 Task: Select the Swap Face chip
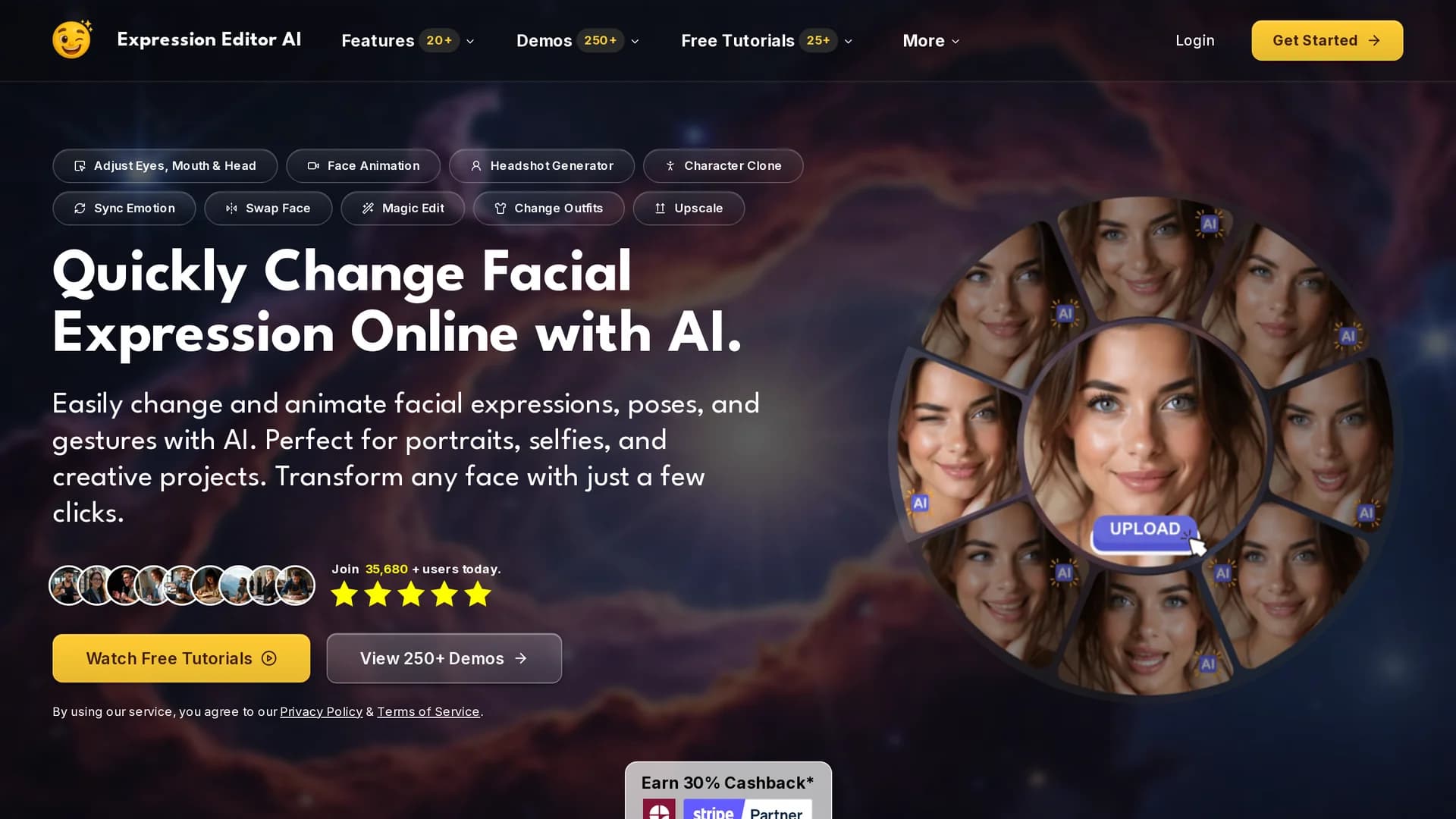pos(268,209)
